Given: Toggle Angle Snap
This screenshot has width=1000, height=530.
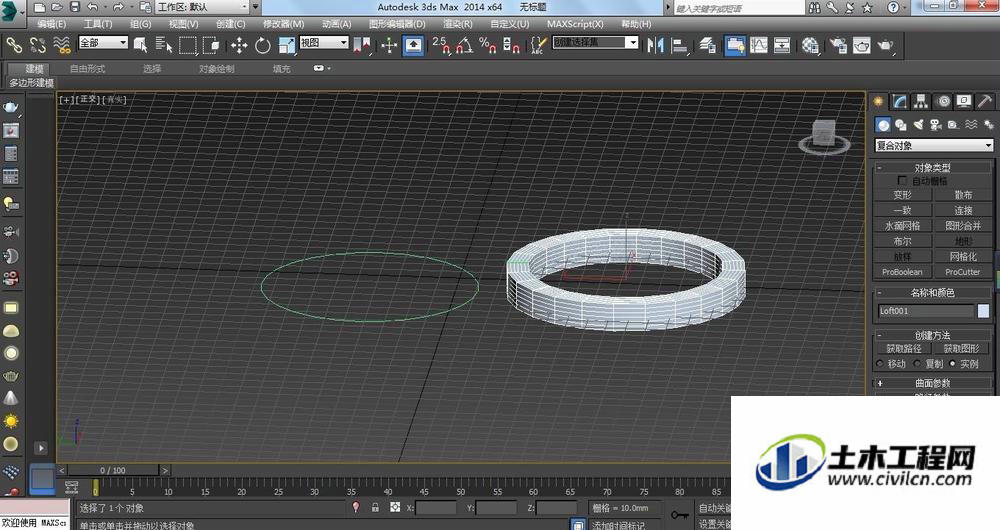Looking at the screenshot, I should click(x=465, y=45).
